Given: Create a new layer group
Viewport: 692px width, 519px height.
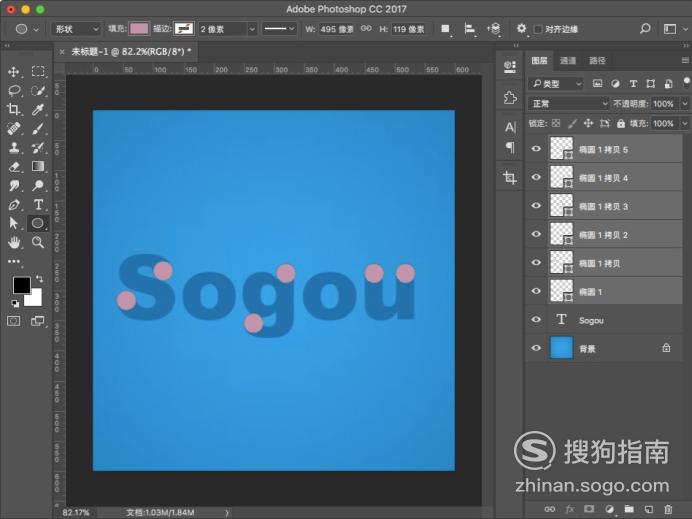Looking at the screenshot, I should (x=629, y=509).
